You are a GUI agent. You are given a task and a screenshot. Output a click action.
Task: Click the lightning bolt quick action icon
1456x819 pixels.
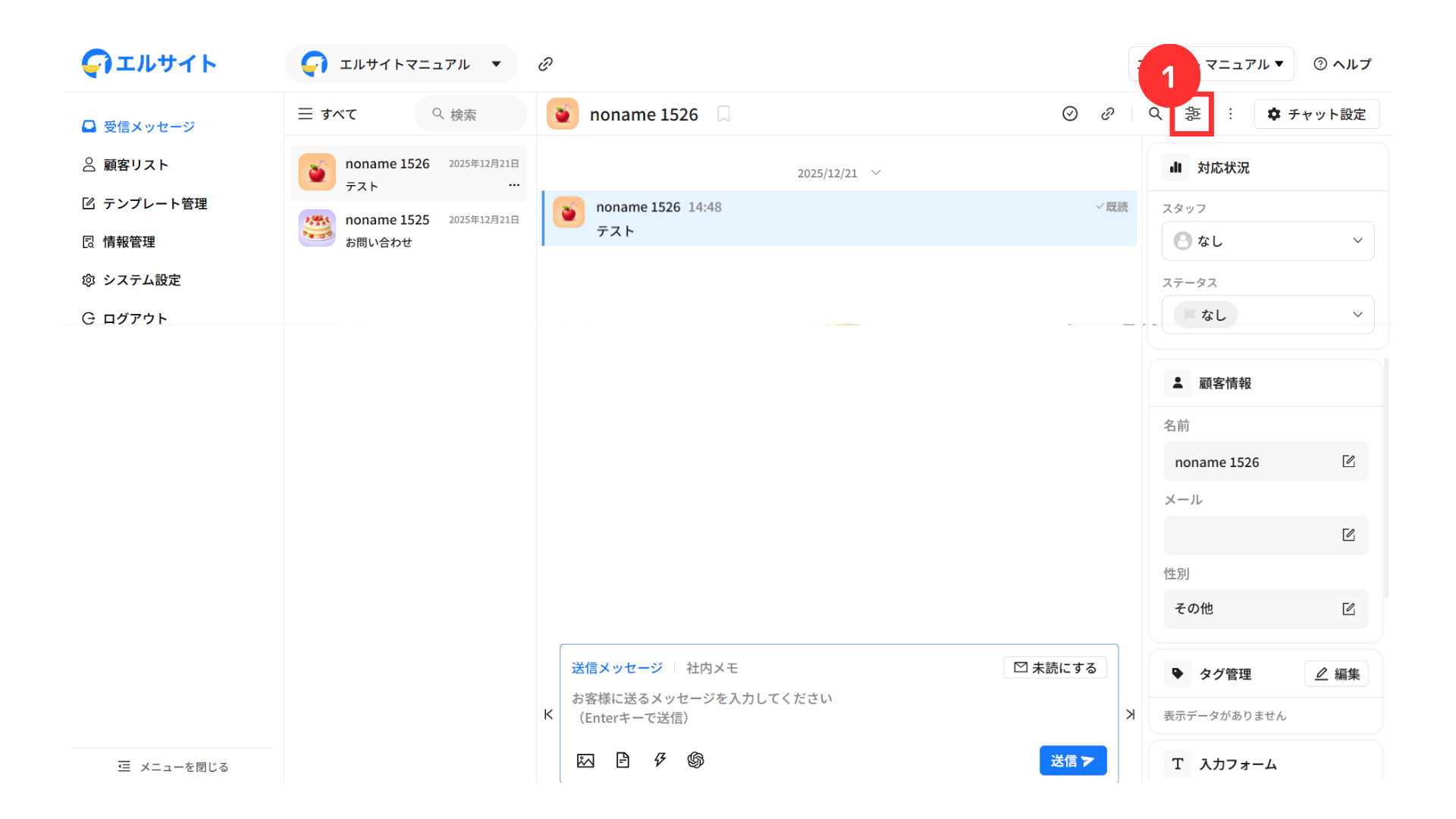pyautogui.click(x=660, y=760)
